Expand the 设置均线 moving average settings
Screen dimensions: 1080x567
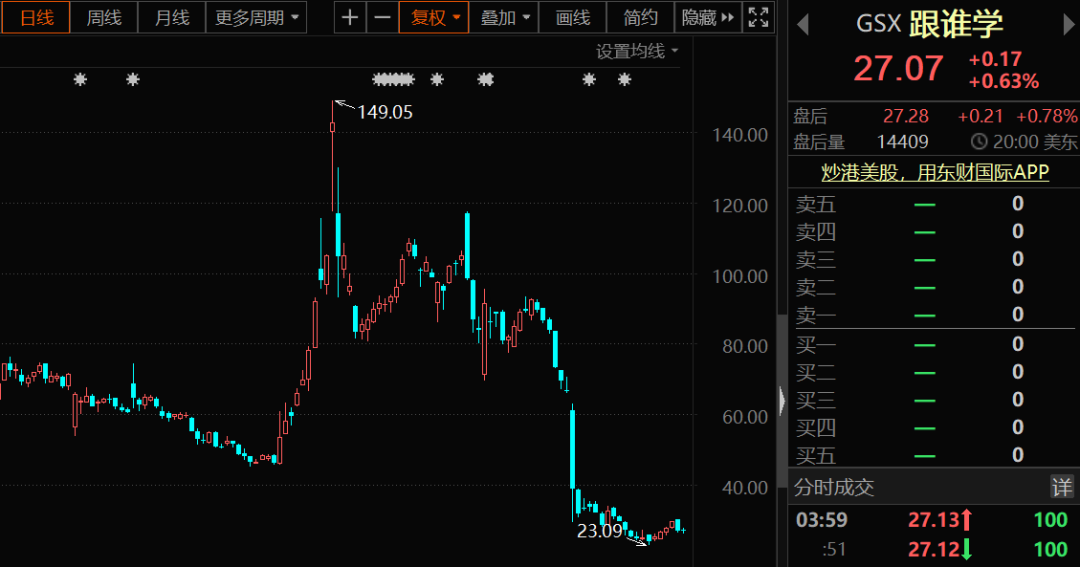pyautogui.click(x=637, y=51)
